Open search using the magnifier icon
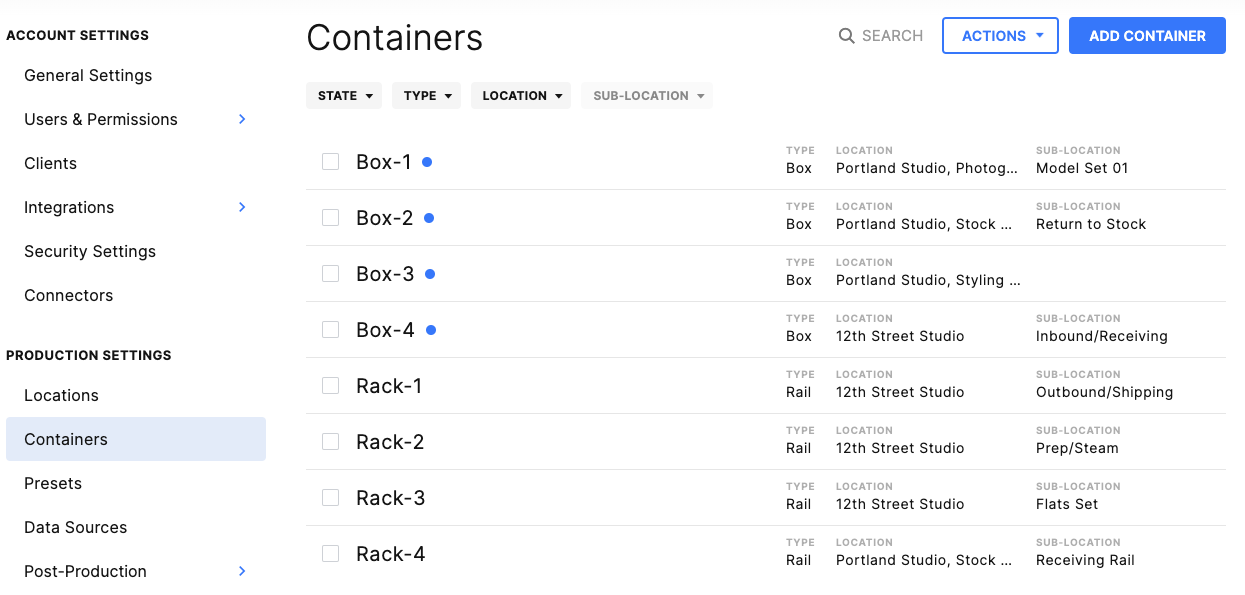 point(845,35)
